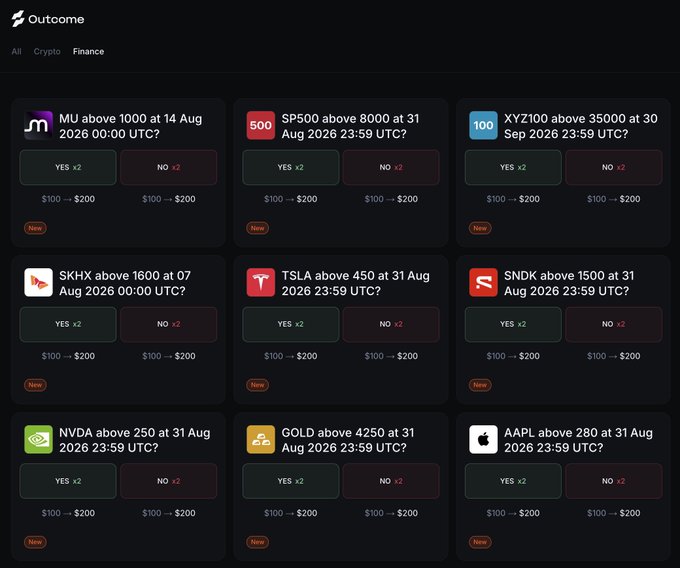This screenshot has width=680, height=568.
Task: Bet YES on SNDK above 1500
Action: click(x=513, y=324)
